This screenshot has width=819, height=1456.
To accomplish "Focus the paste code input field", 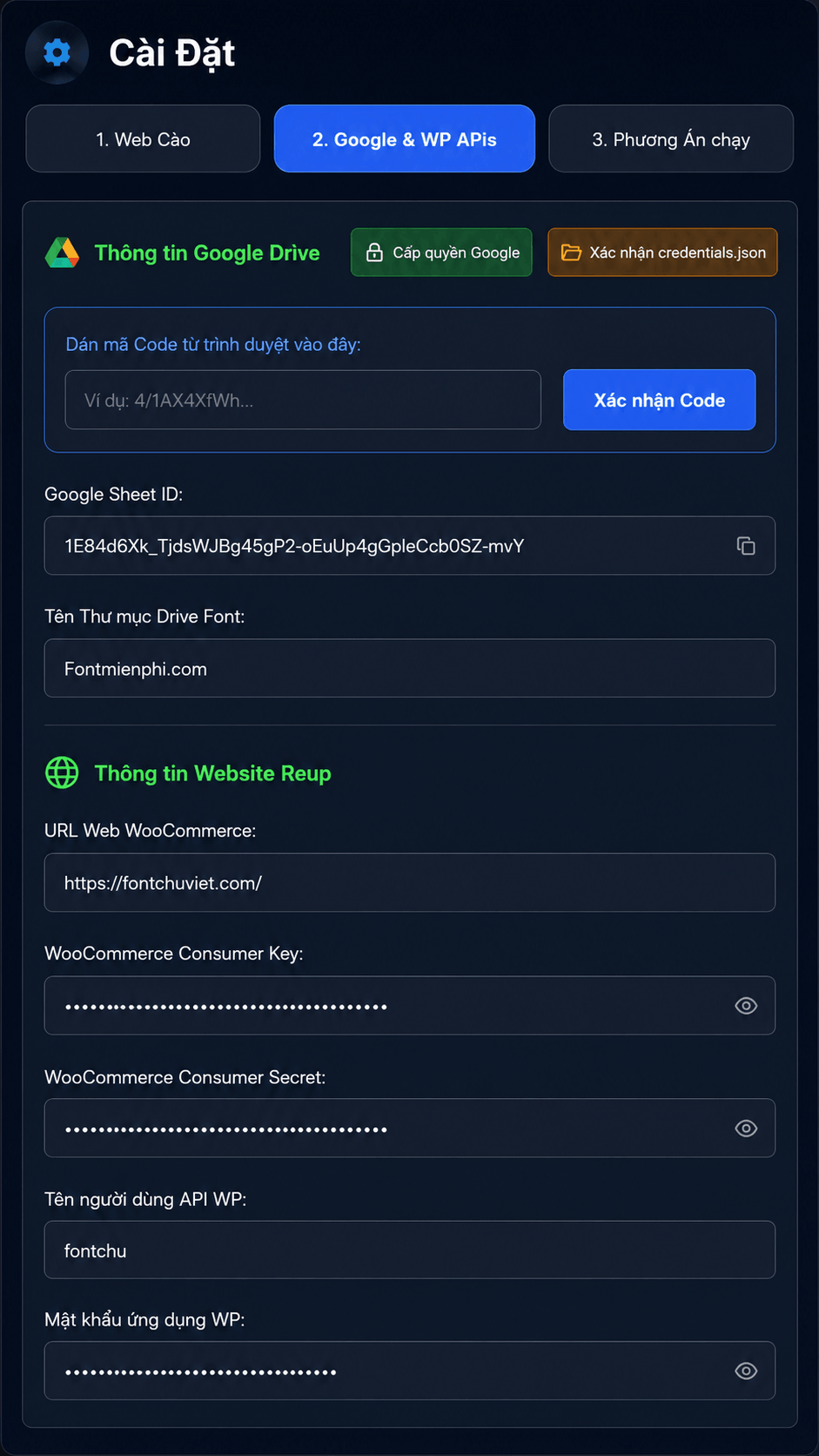I will pos(303,400).
